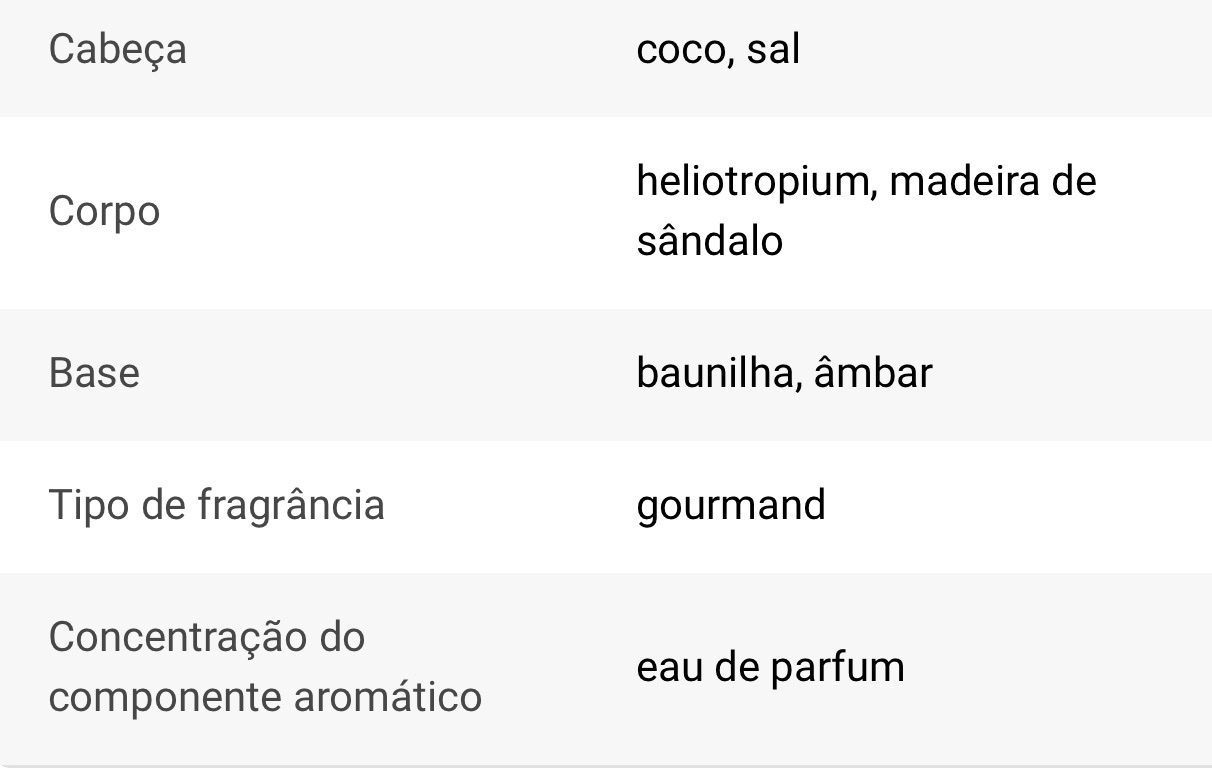This screenshot has height=768, width=1212.
Task: Click the Base row label
Action: click(x=94, y=373)
